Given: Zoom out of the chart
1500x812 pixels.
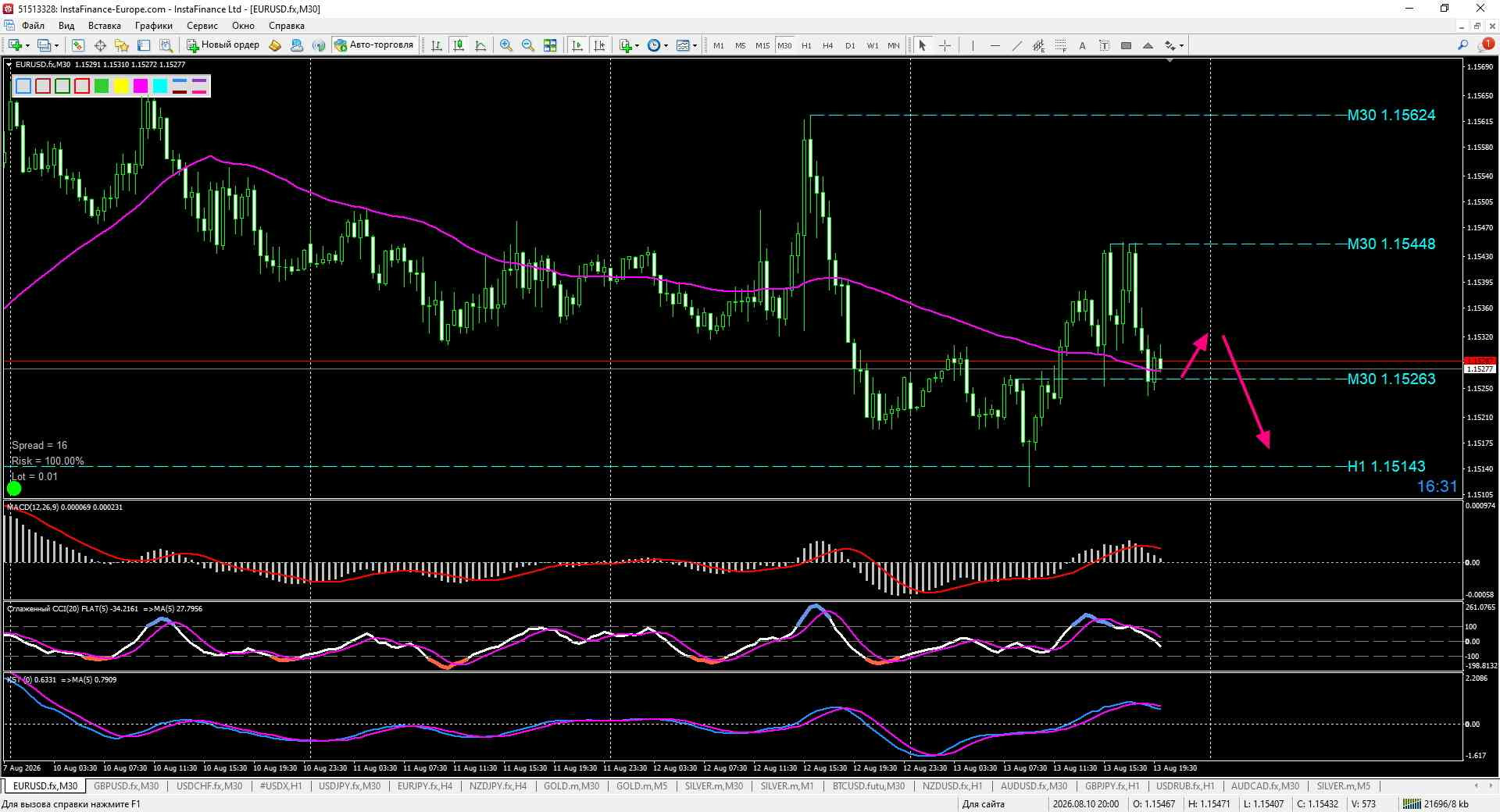Looking at the screenshot, I should [x=528, y=45].
